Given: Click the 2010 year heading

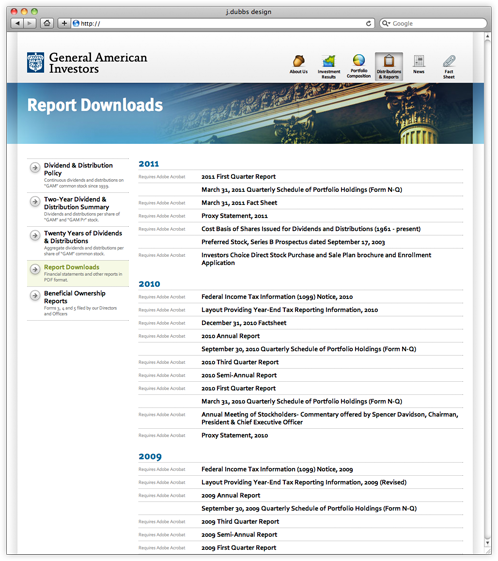Looking at the screenshot, I should pyautogui.click(x=149, y=284).
